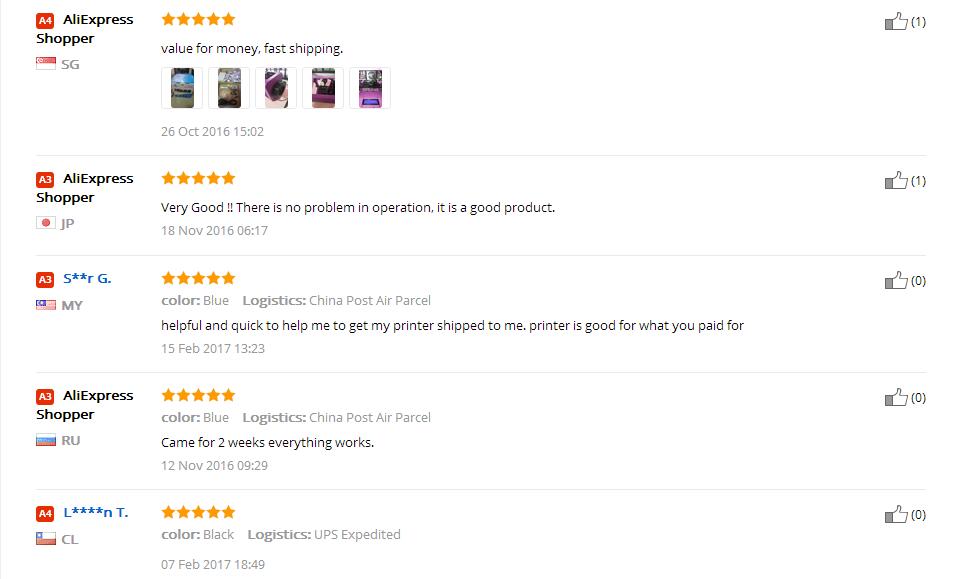Like L****n T.'s review from Chile
The image size is (960, 579).
tap(896, 514)
